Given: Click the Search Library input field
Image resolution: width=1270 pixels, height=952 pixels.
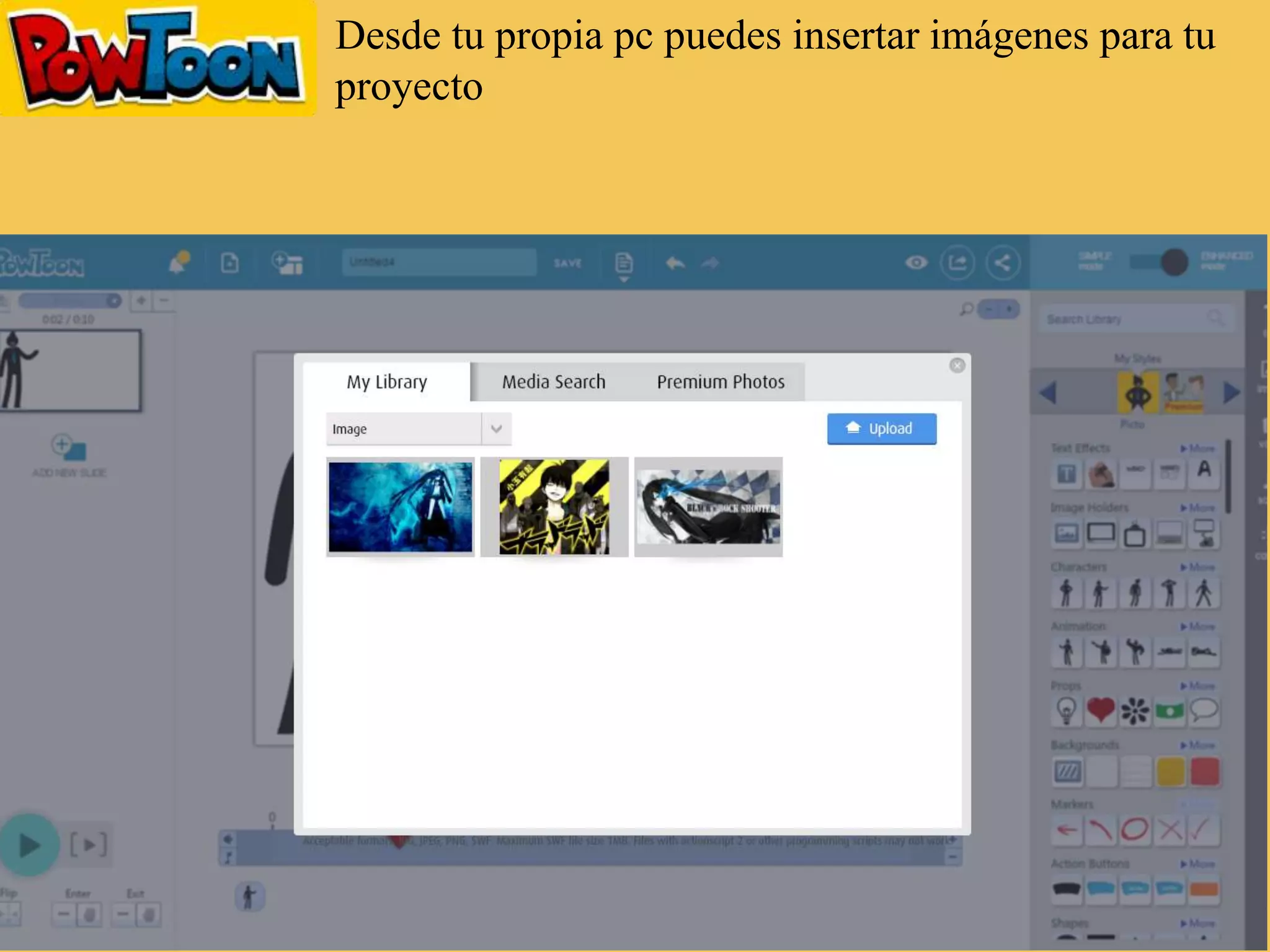Looking at the screenshot, I should coord(1136,319).
